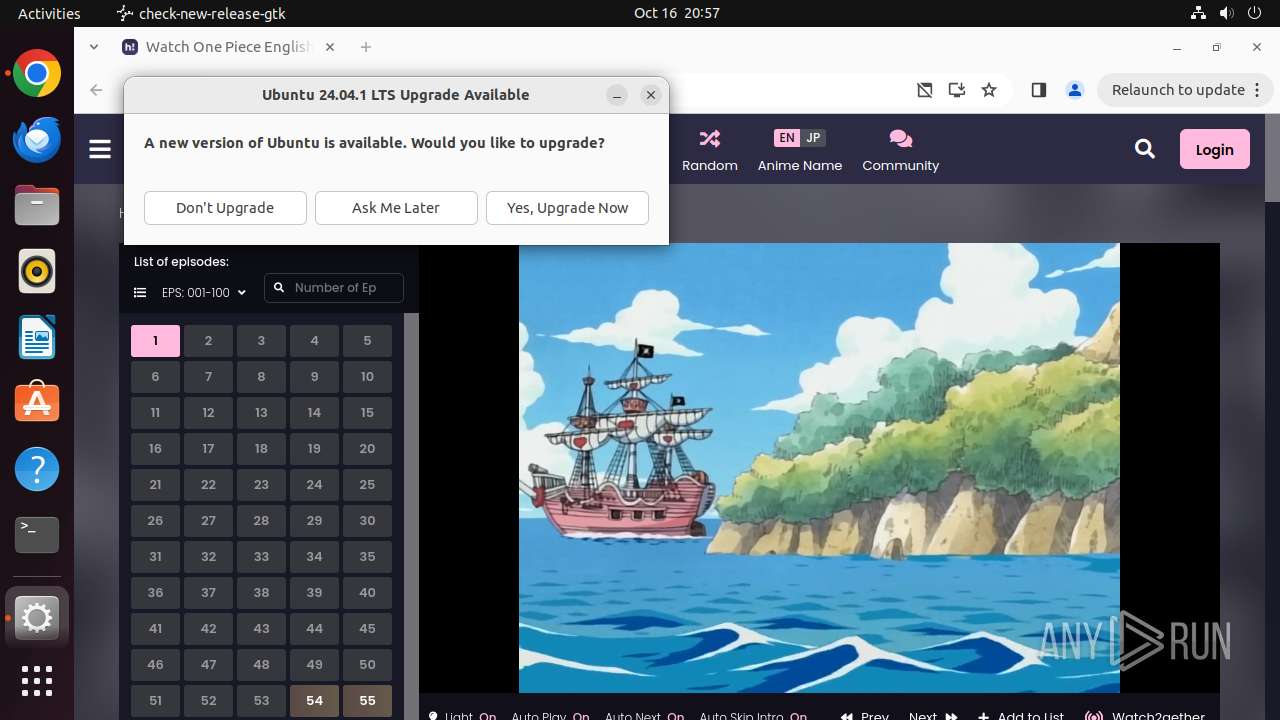Click the pink Login button
Image resolution: width=1280 pixels, height=720 pixels.
tap(1215, 149)
